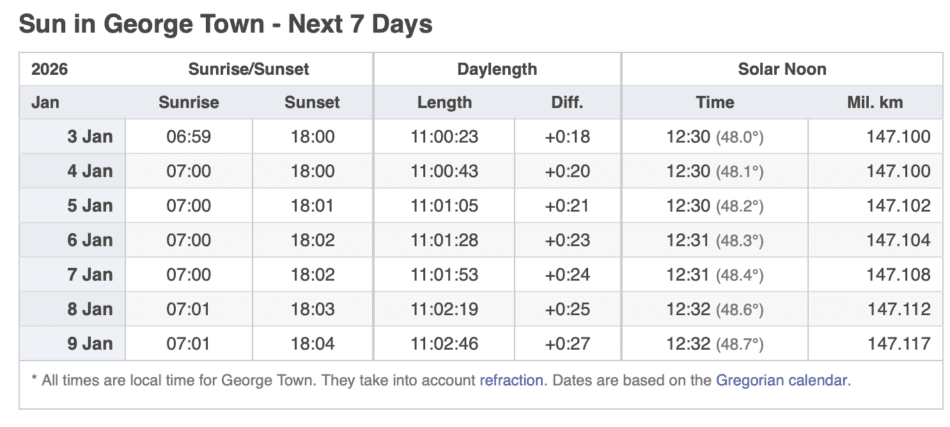Viewport: 950px width, 427px height.
Task: Select the 8 Jan date cell
Action: 90,309
